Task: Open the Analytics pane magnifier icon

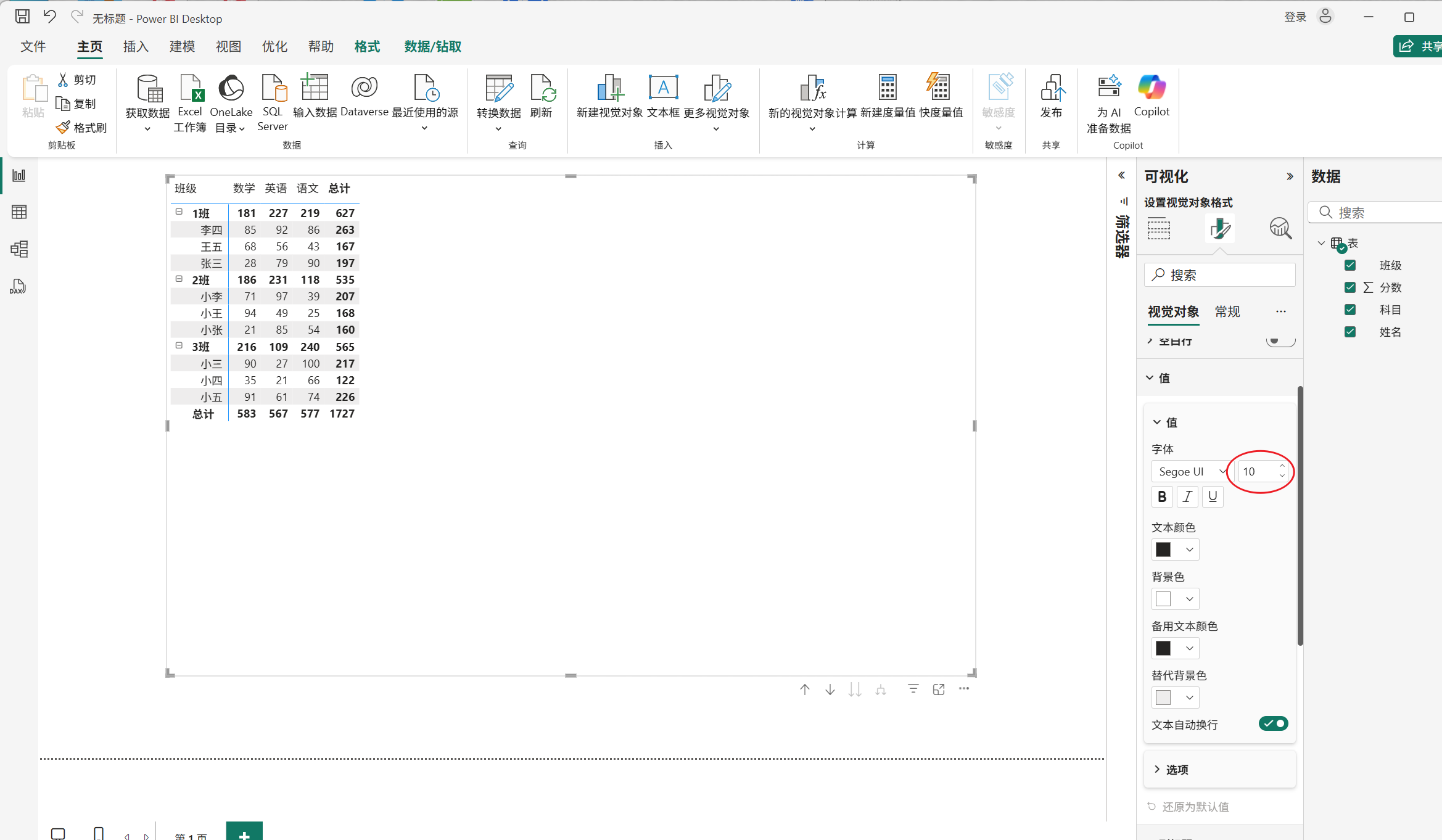Action: (x=1280, y=229)
